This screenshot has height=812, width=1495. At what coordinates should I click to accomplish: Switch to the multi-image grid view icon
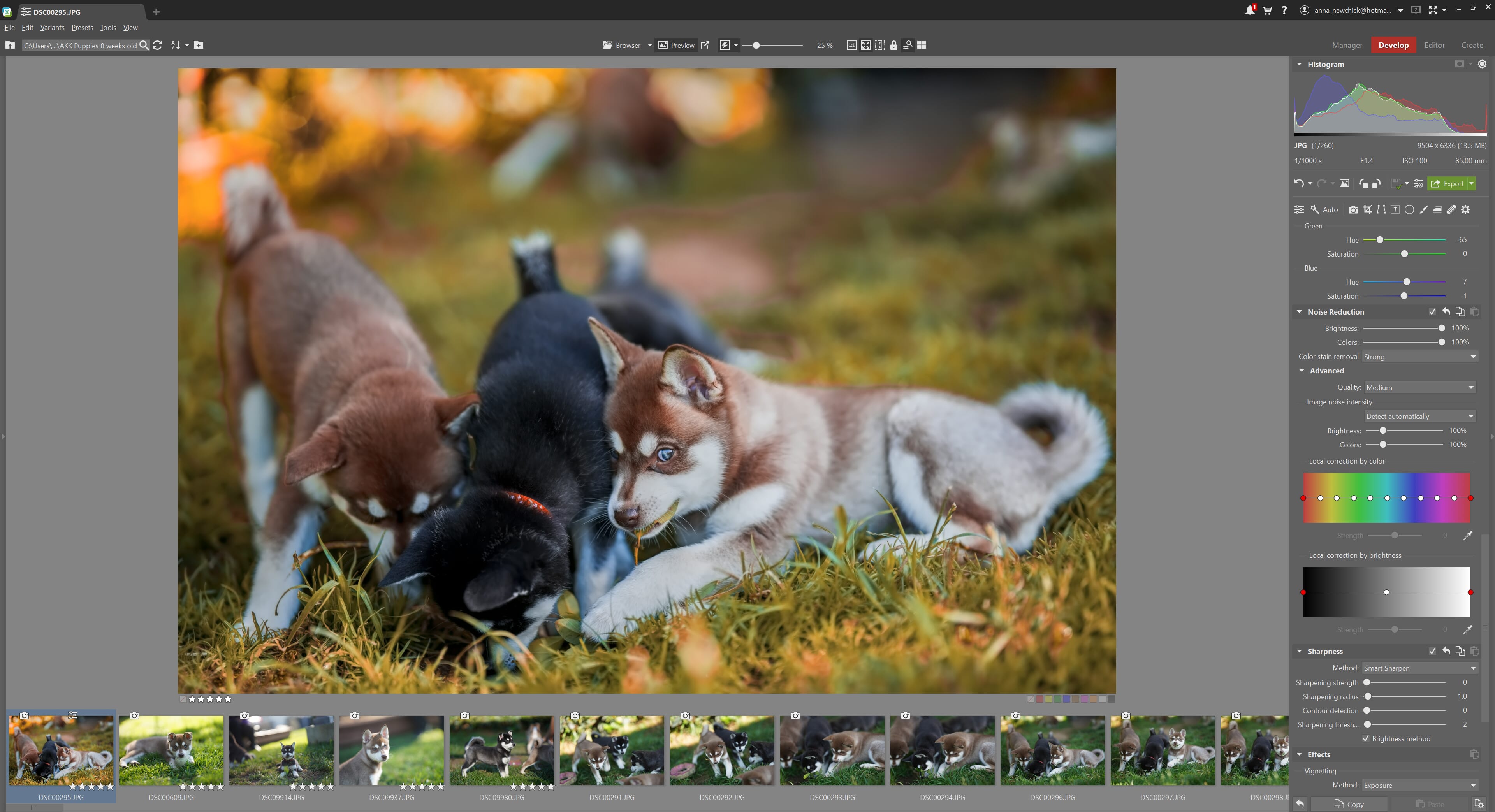click(x=922, y=45)
